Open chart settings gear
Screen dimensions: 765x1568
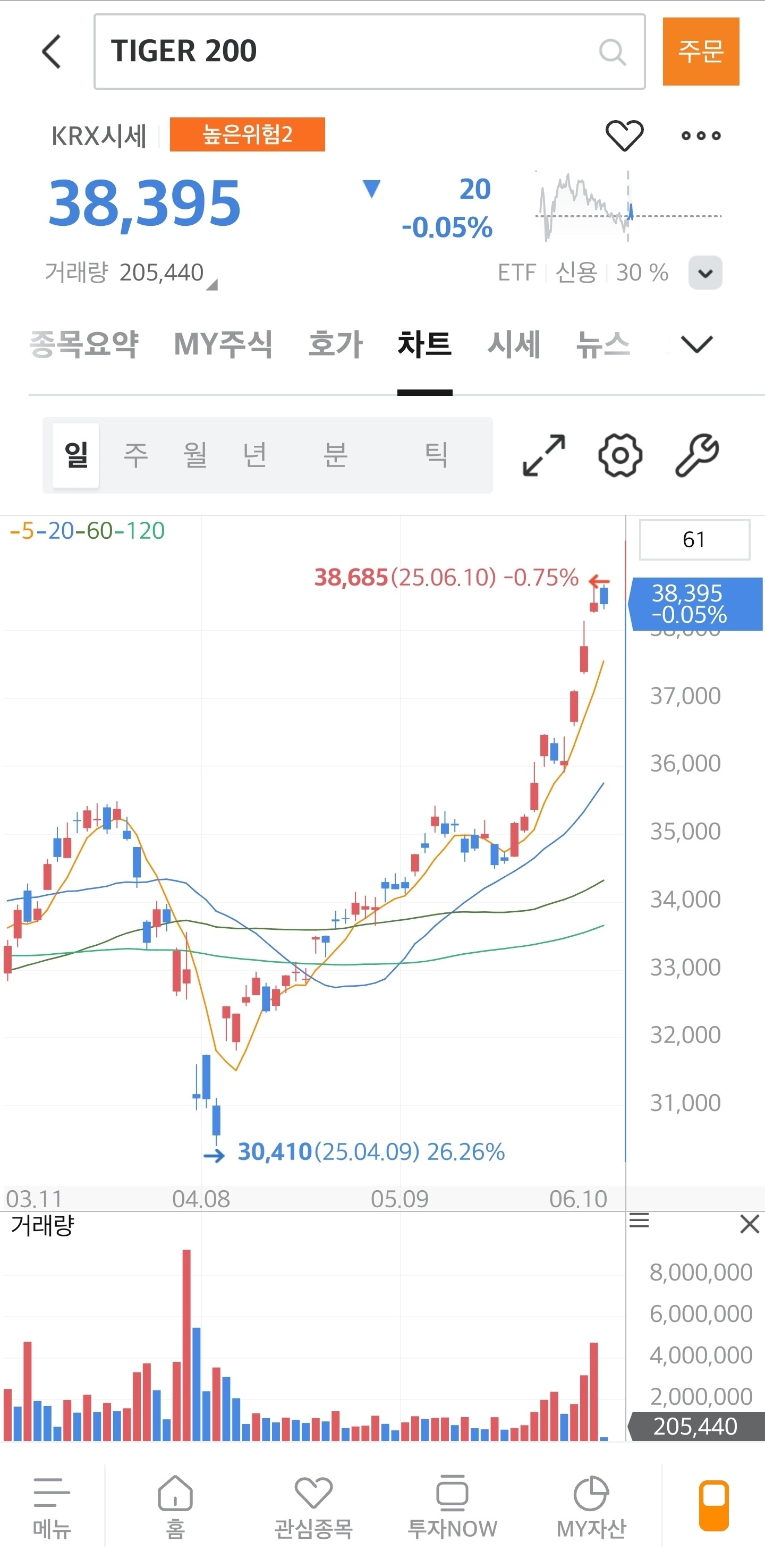pyautogui.click(x=619, y=455)
